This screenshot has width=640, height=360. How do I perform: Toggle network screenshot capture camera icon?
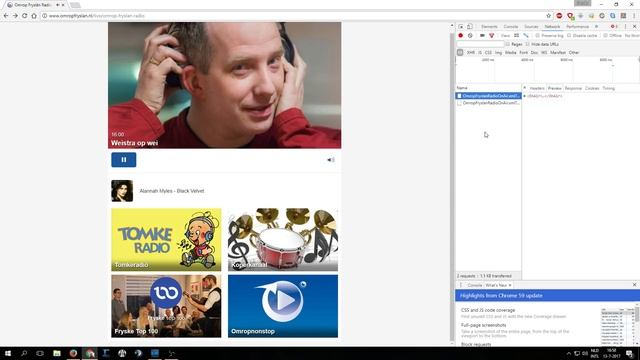click(x=482, y=36)
